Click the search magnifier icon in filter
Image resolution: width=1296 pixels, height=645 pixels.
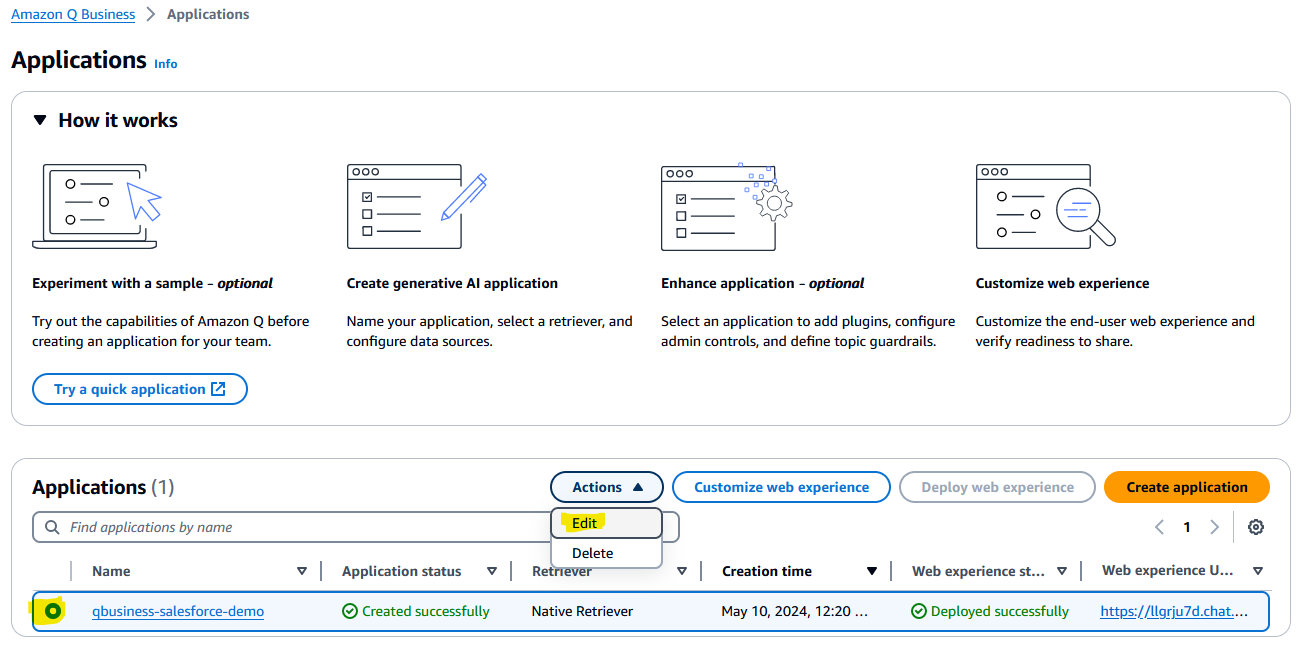coord(52,527)
